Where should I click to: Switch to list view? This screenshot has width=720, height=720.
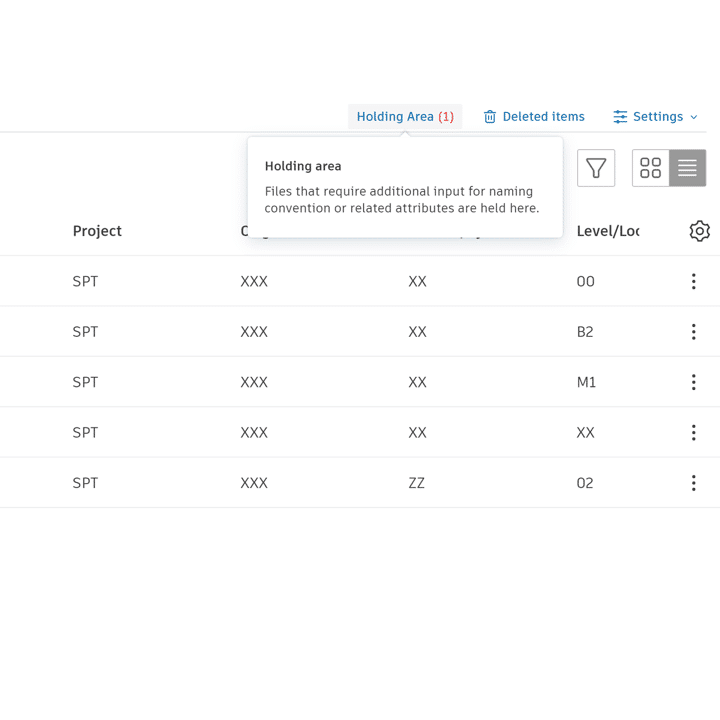(x=687, y=168)
